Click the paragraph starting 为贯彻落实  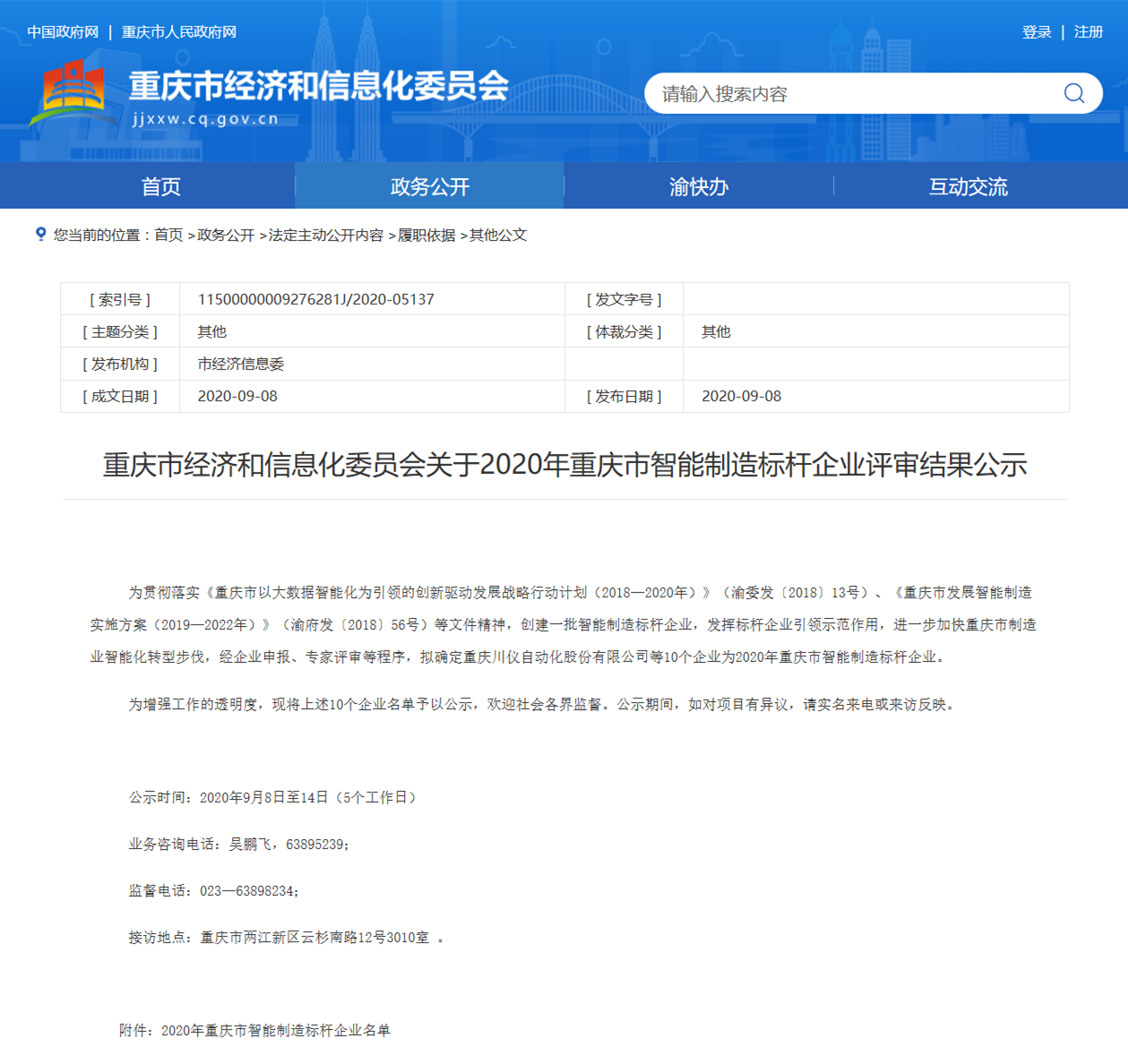564,624
